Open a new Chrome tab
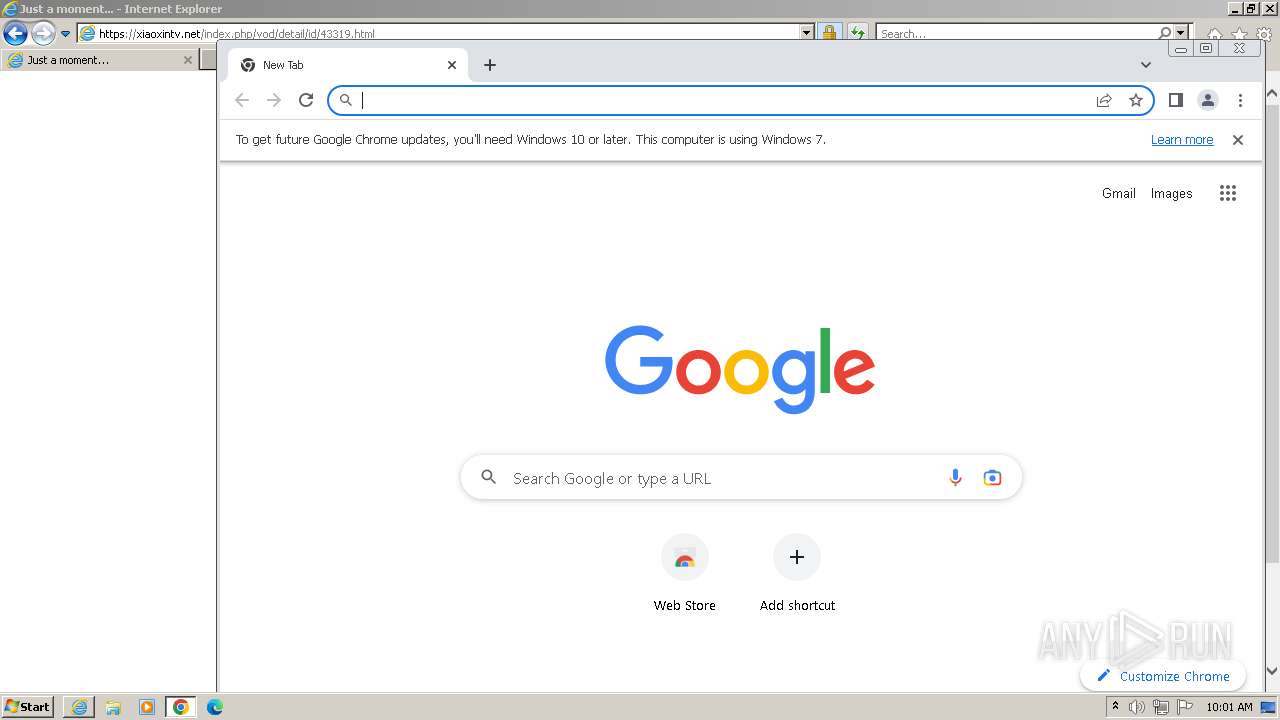Viewport: 1280px width, 720px height. [x=490, y=65]
